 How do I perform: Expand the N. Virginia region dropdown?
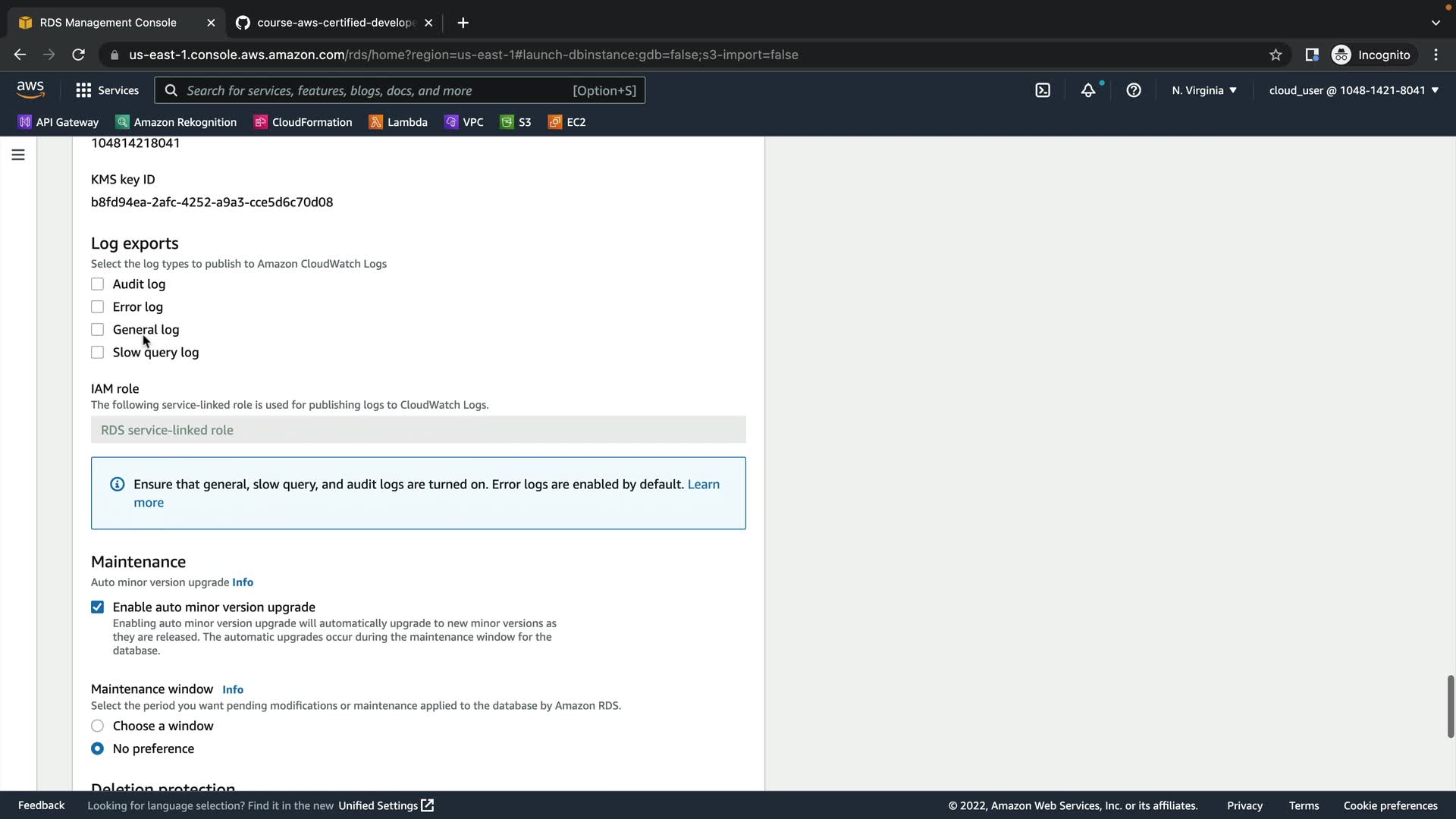[x=1203, y=90]
